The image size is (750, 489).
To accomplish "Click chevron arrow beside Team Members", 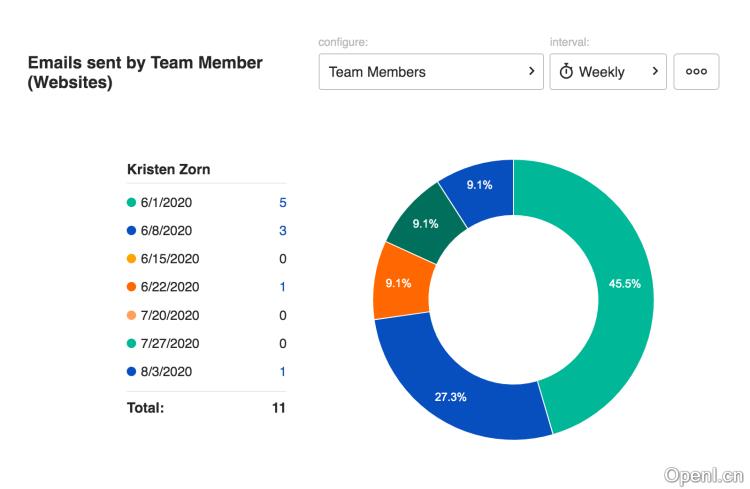I will (x=531, y=71).
